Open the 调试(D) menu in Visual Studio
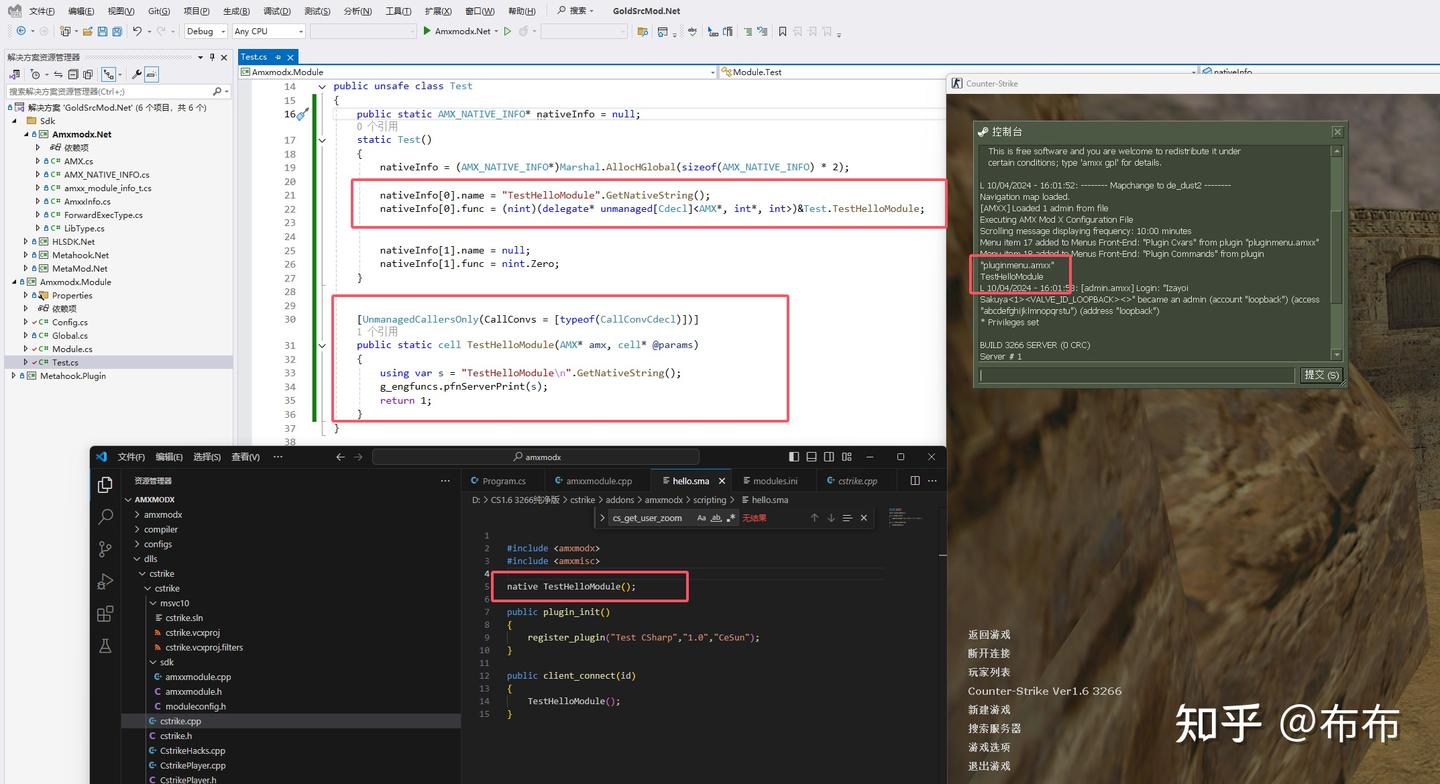The image size is (1440, 784). pyautogui.click(x=276, y=11)
